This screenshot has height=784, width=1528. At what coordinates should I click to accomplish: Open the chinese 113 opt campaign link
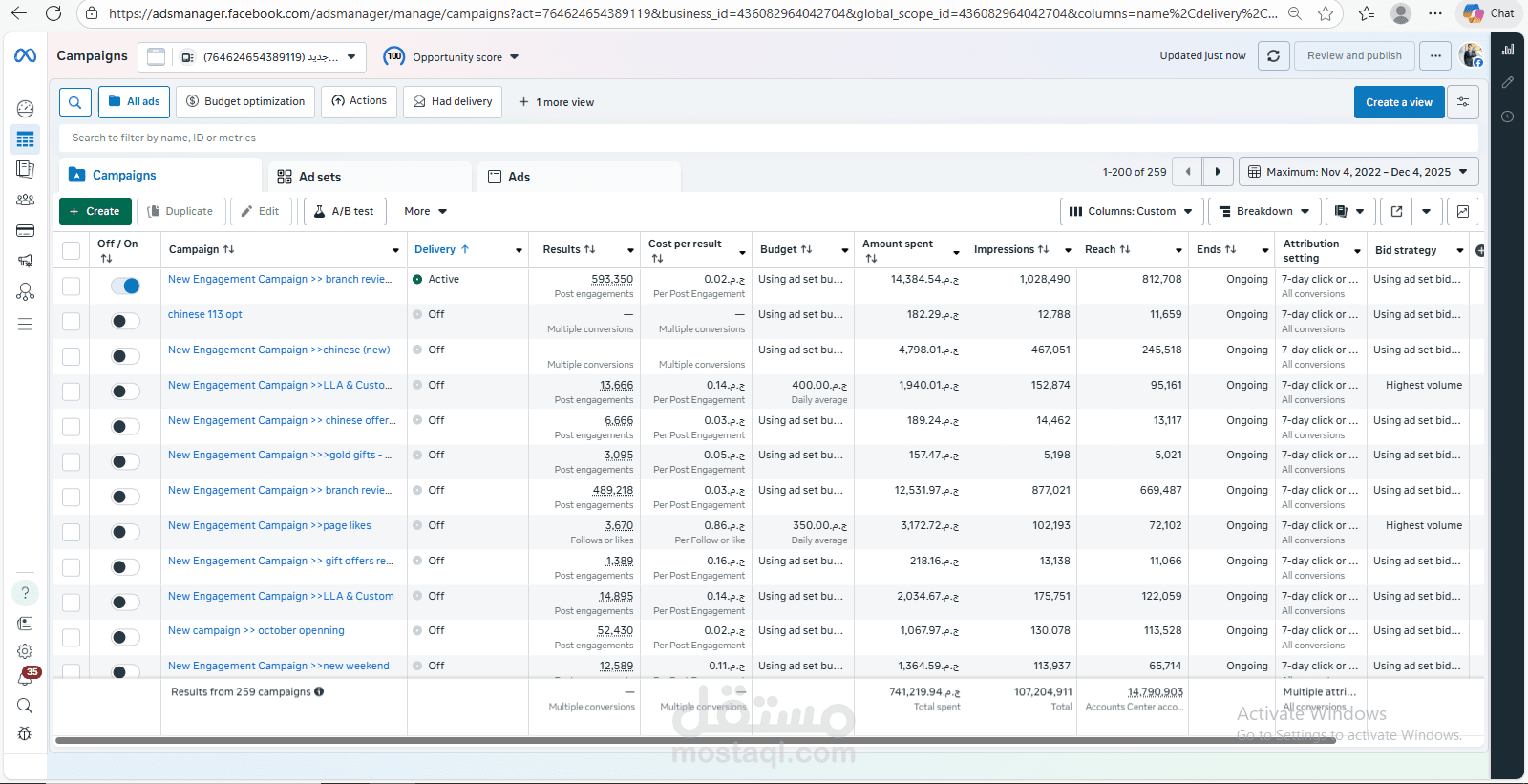coord(205,314)
